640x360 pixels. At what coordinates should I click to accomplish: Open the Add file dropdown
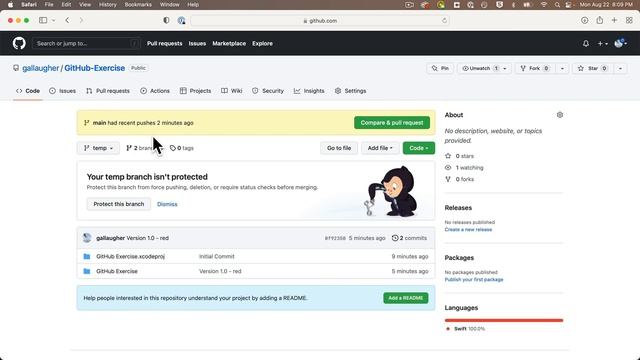point(380,148)
